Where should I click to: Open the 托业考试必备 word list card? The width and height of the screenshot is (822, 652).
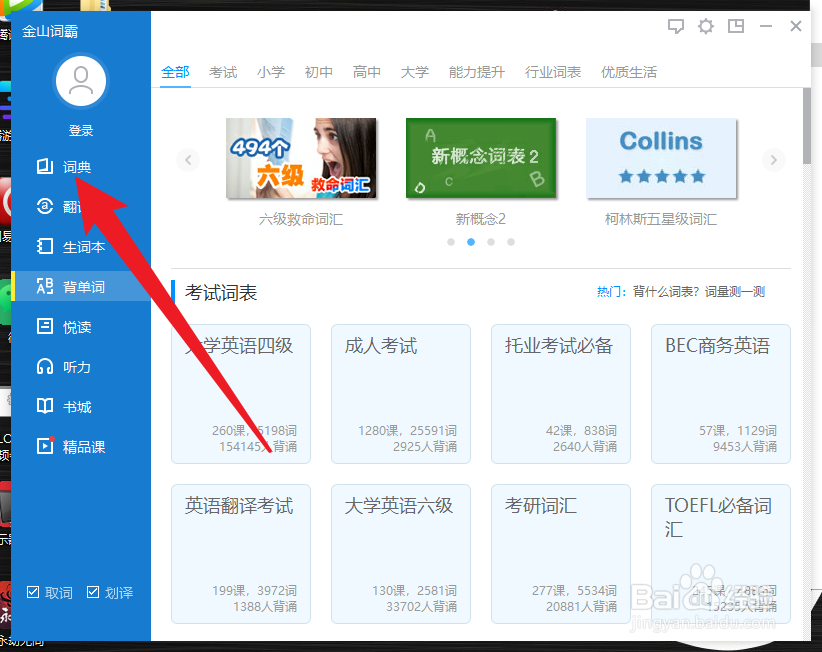click(561, 394)
